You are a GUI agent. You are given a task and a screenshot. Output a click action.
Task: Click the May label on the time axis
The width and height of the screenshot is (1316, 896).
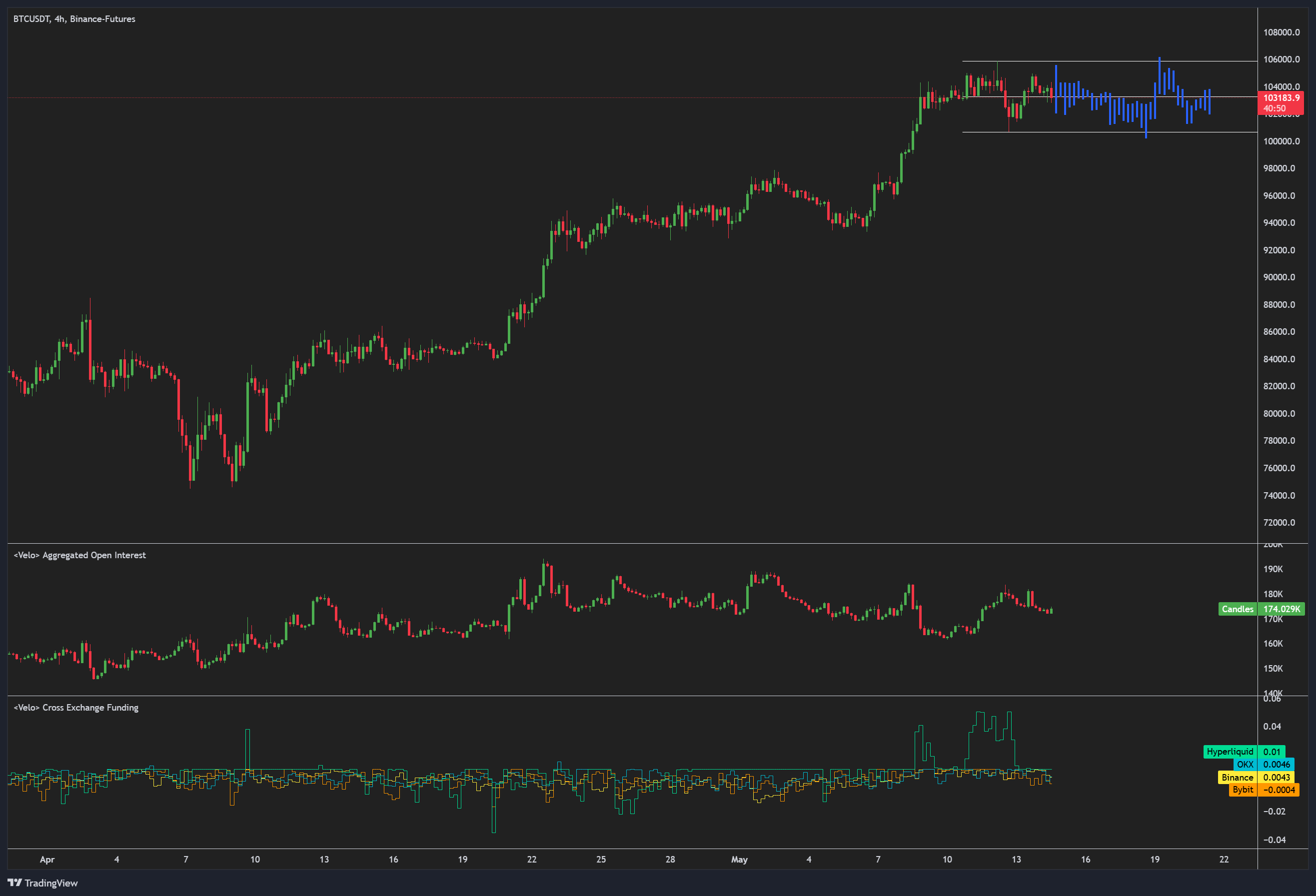739,859
